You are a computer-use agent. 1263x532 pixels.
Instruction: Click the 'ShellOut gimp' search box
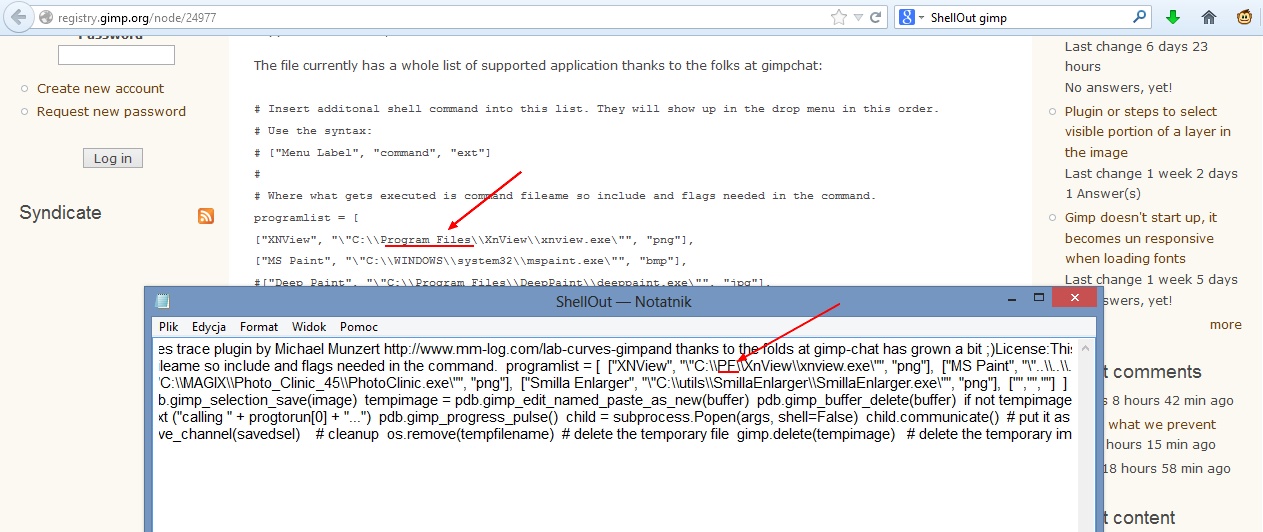[1028, 18]
